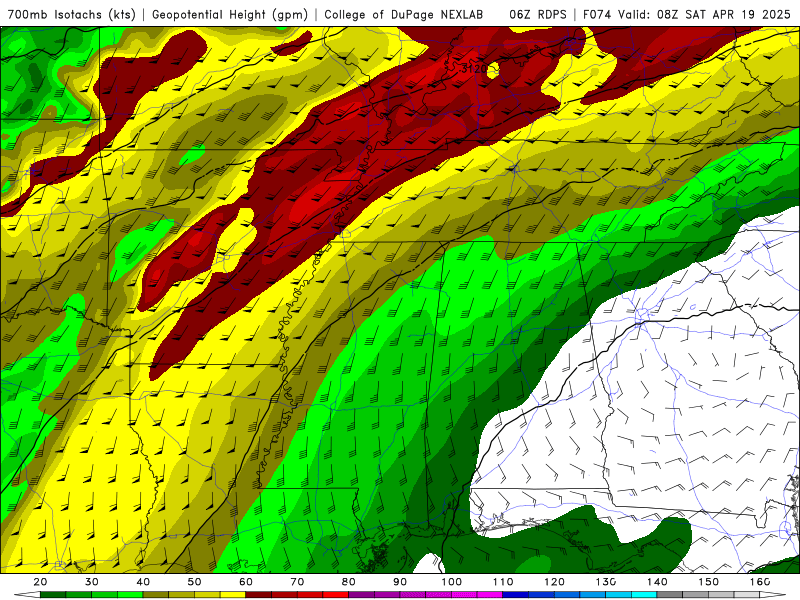This screenshot has width=800, height=600.
Task: Click the "70" legend value
Action: (x=297, y=582)
